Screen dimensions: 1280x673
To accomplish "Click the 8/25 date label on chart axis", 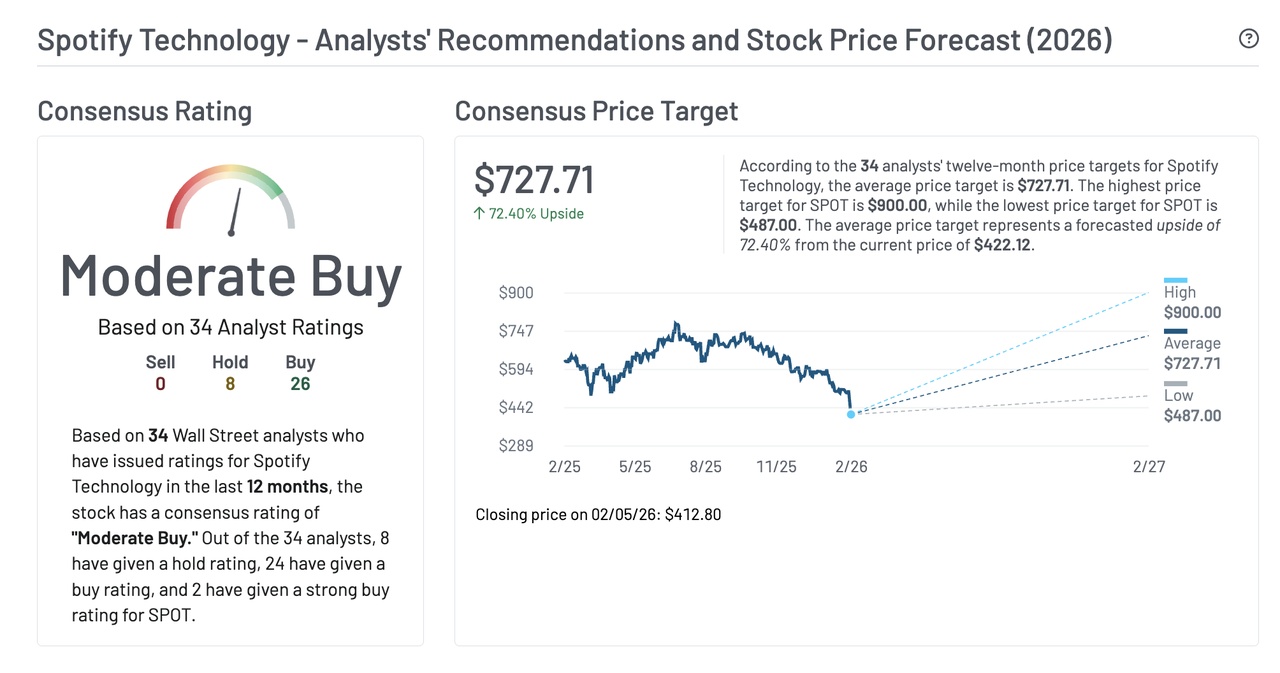I will pos(705,467).
